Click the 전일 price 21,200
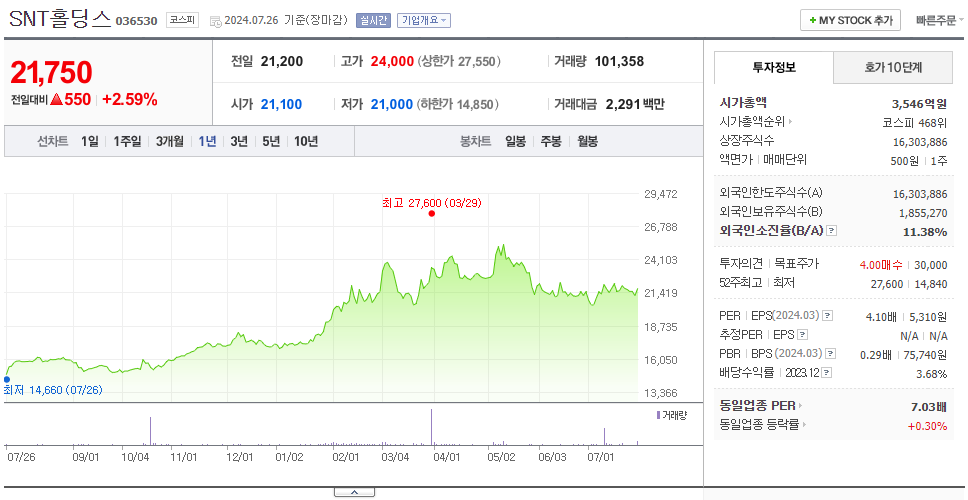 pos(282,62)
